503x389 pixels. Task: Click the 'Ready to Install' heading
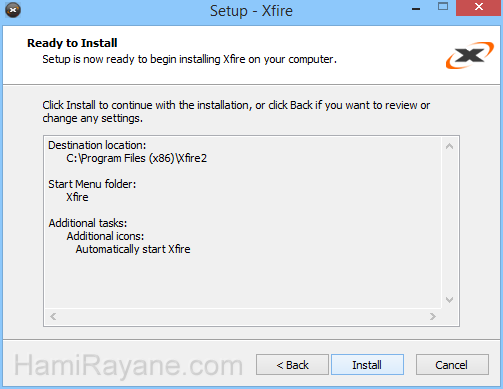[x=72, y=43]
